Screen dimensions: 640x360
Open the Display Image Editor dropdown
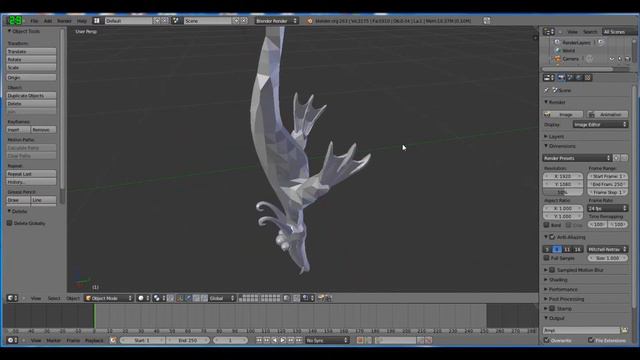(x=600, y=124)
